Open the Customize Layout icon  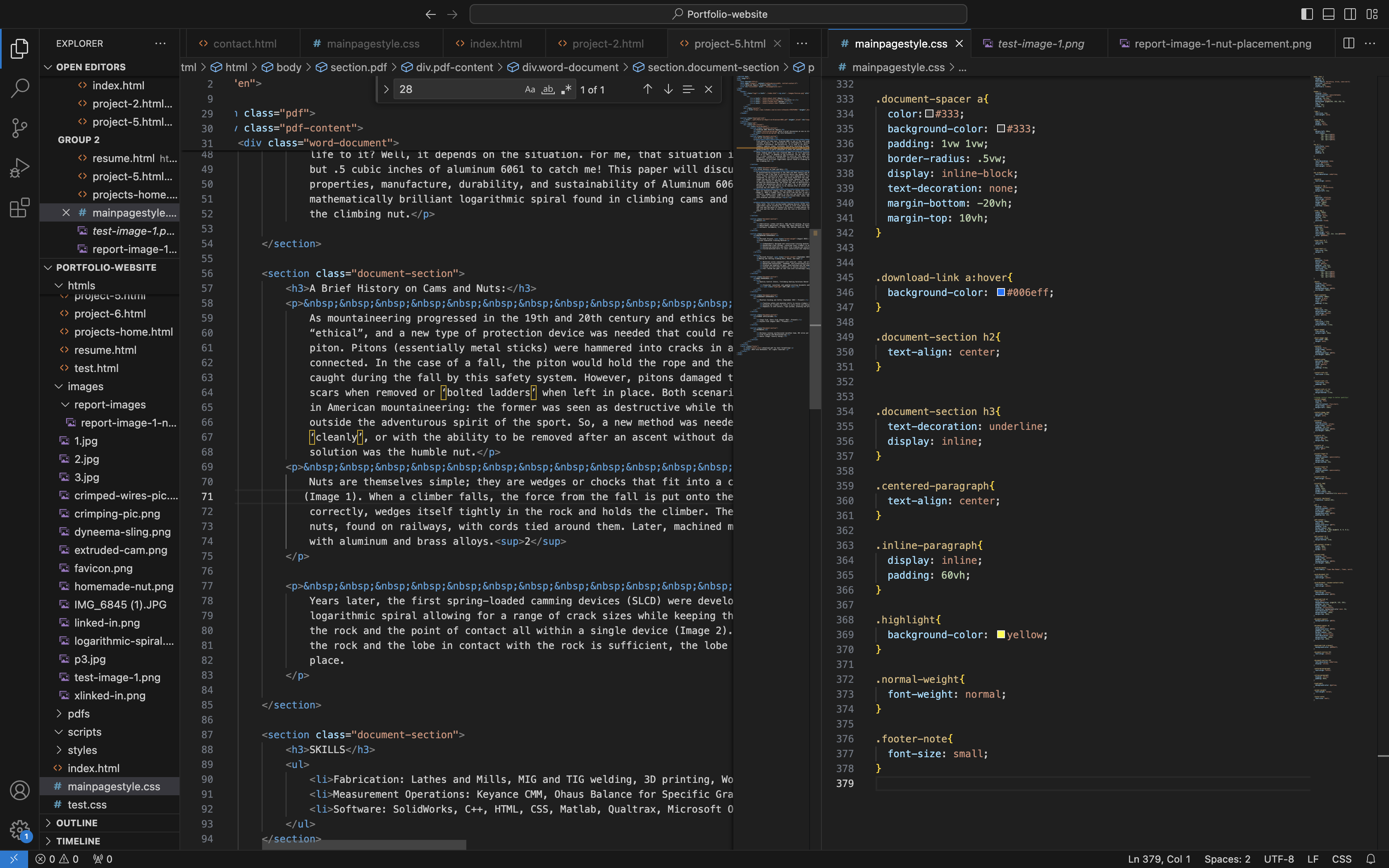pos(1372,14)
